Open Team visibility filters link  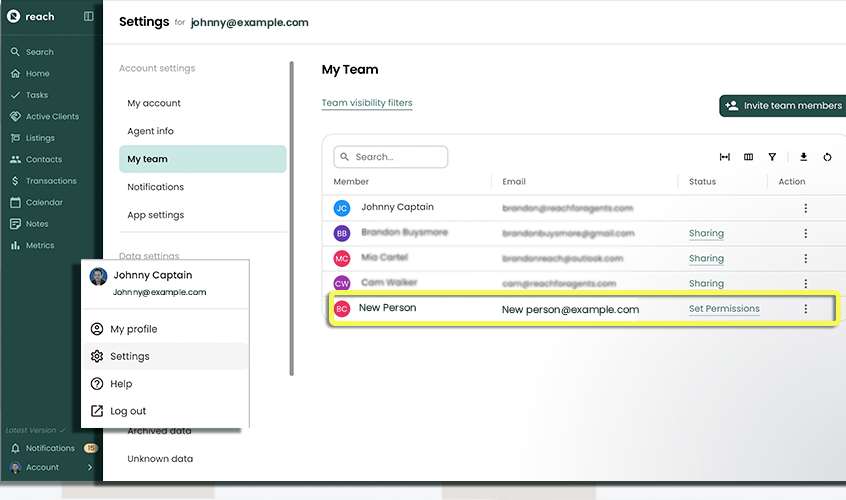367,103
